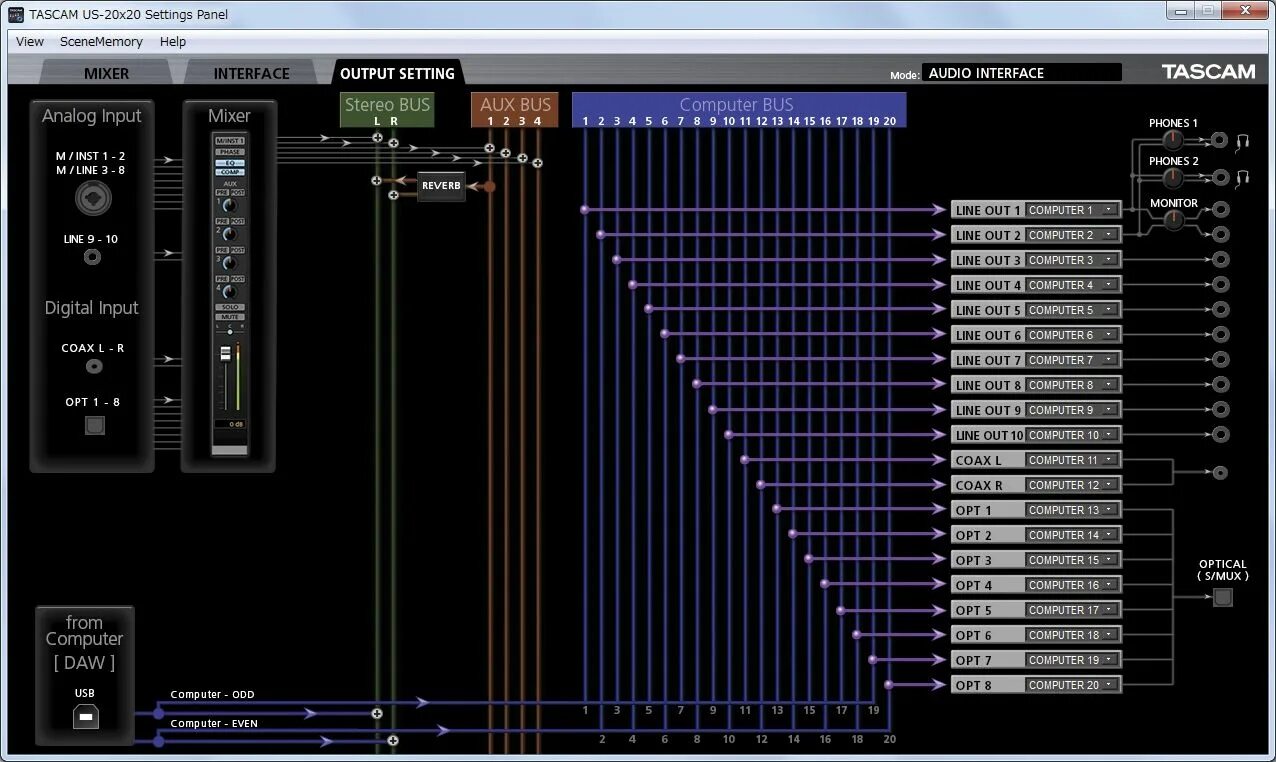Click the output jack on the LINE OUT 2 row
1276x762 pixels.
point(1220,234)
